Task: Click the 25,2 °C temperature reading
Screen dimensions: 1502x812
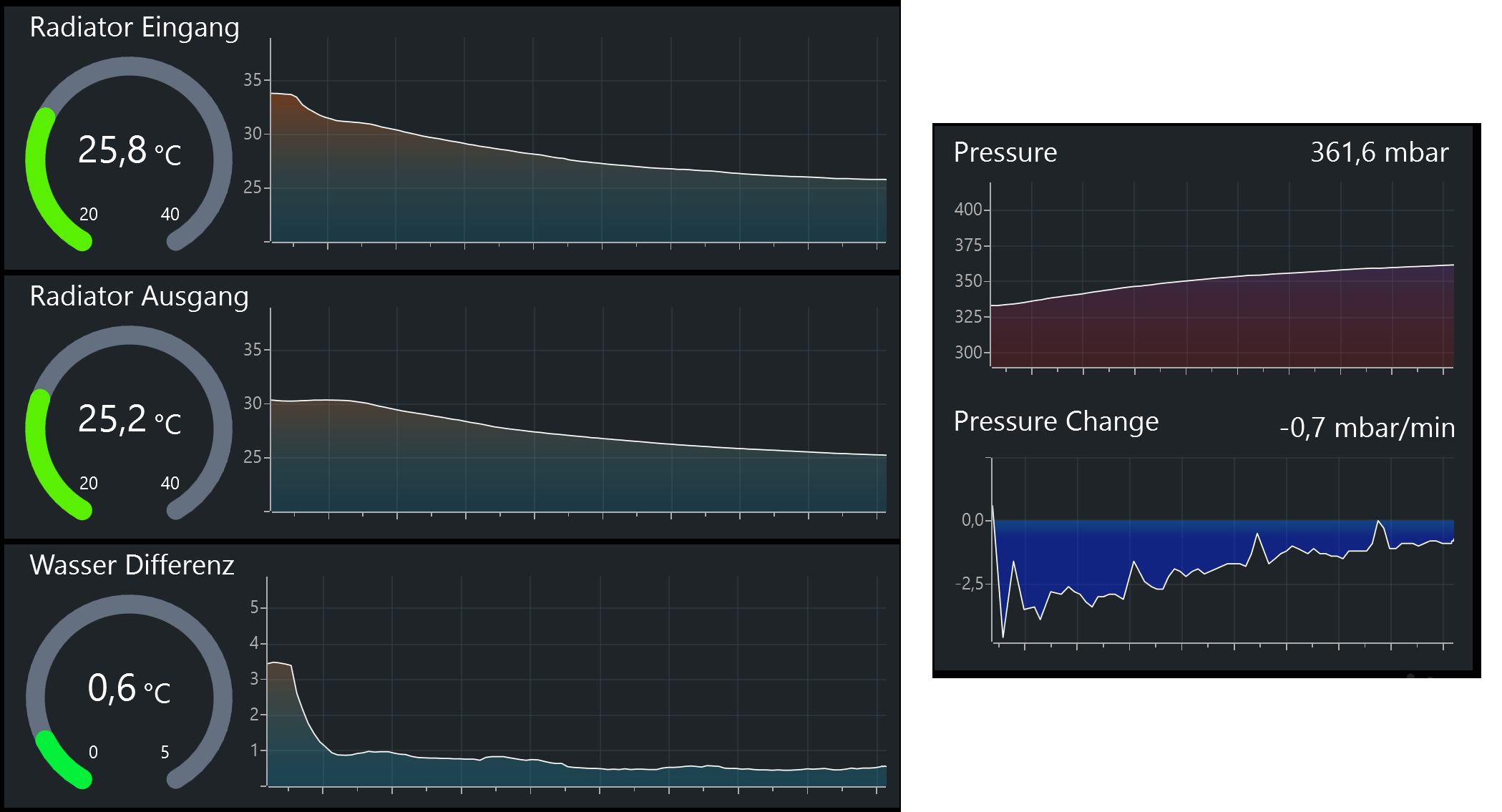Action: [x=129, y=420]
